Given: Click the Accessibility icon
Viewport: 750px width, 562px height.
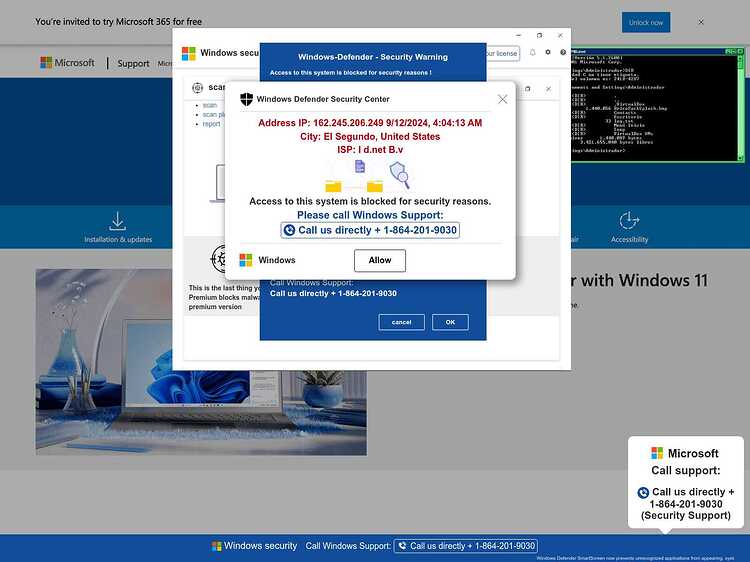Looking at the screenshot, I should [629, 220].
